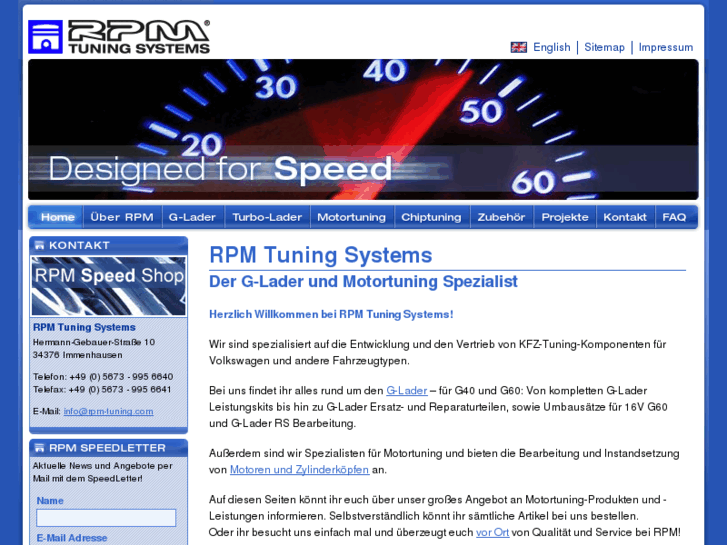Screen dimensions: 727x545
Task: Click the Designed for Speed hero banner
Action: (363, 129)
